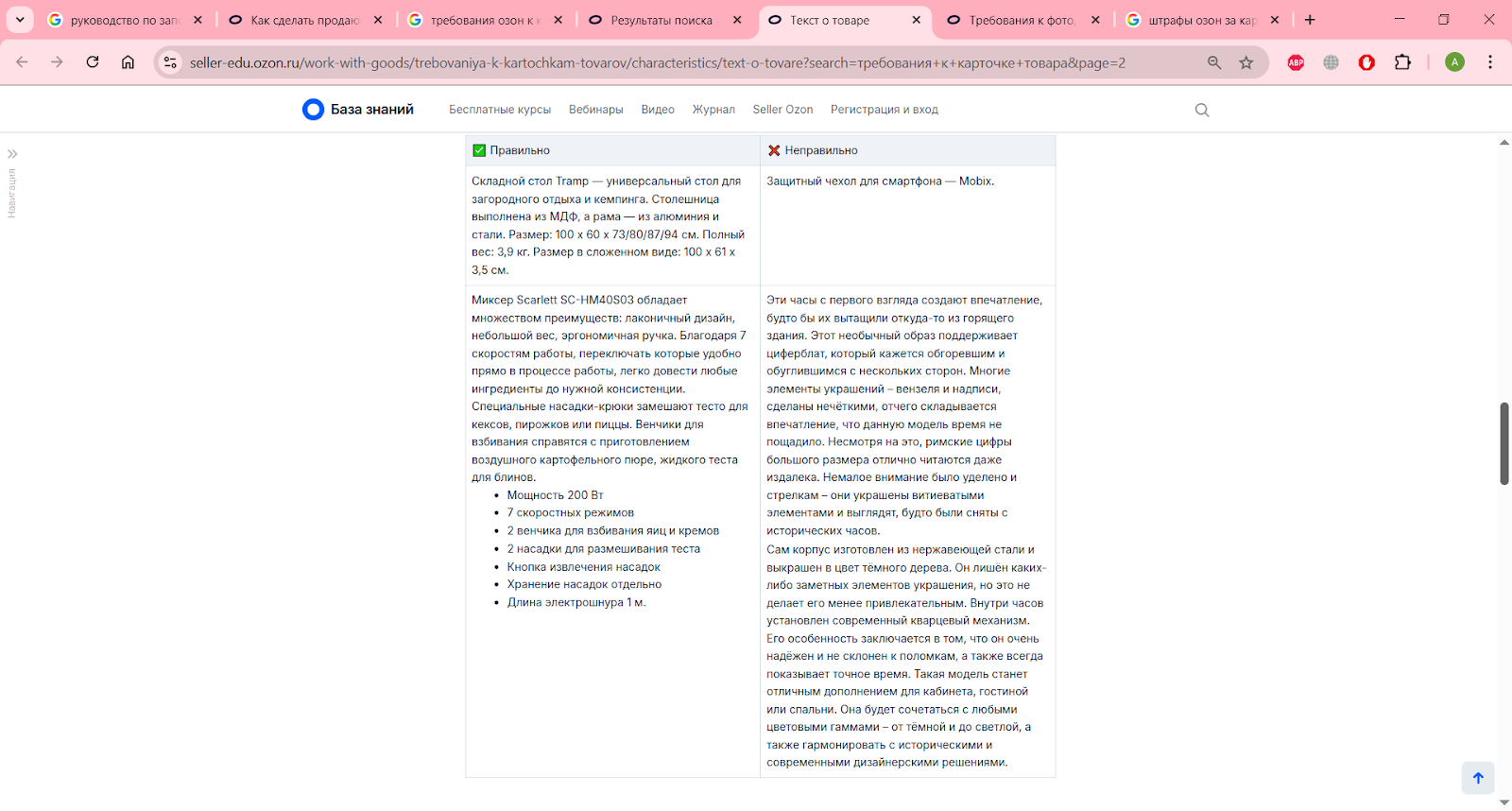Switch to the 'Как сделать продаю' tab
This screenshot has height=811, width=1512.
tap(304, 20)
